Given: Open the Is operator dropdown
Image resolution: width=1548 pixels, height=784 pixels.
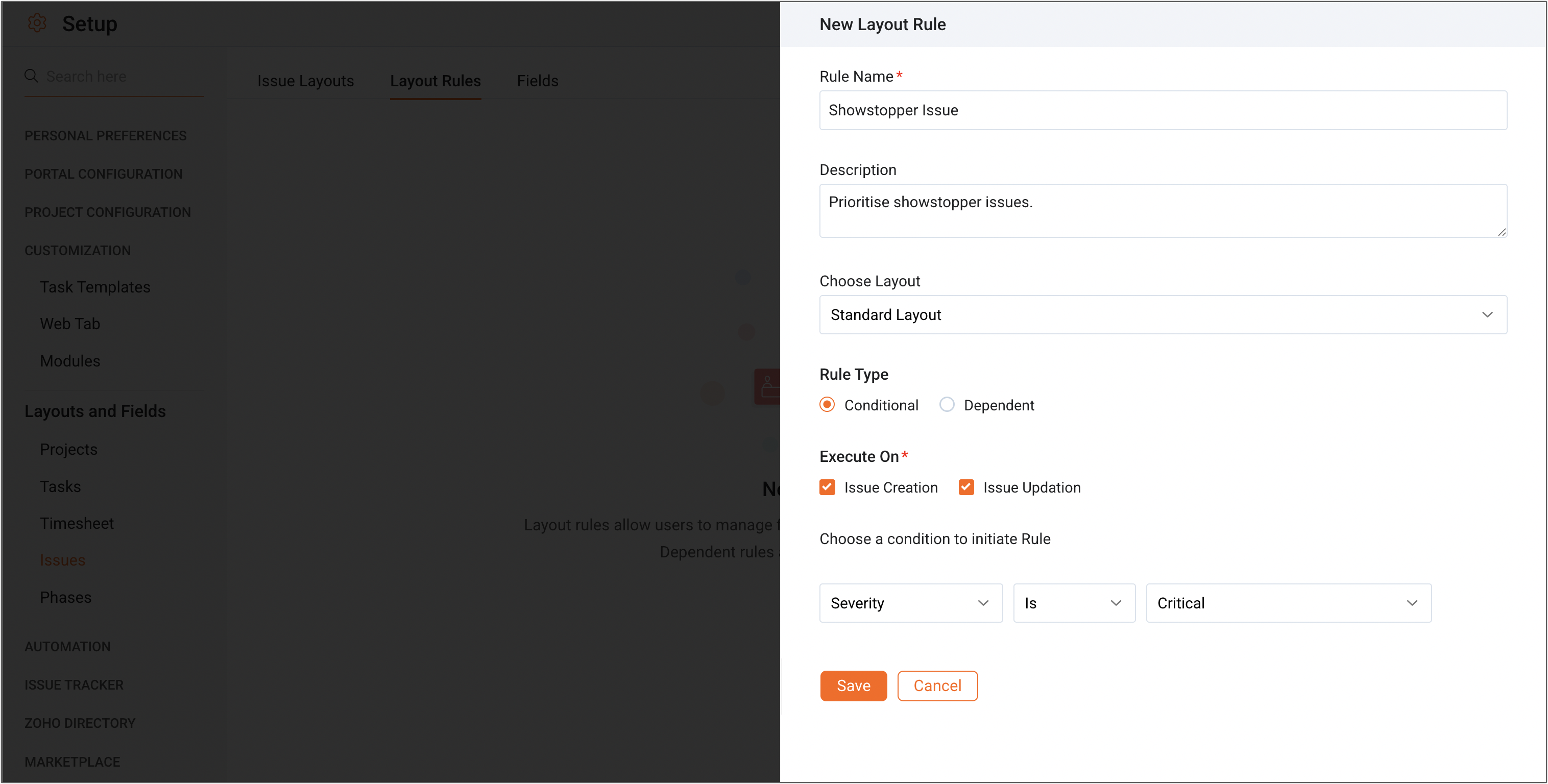Looking at the screenshot, I should pyautogui.click(x=1074, y=603).
